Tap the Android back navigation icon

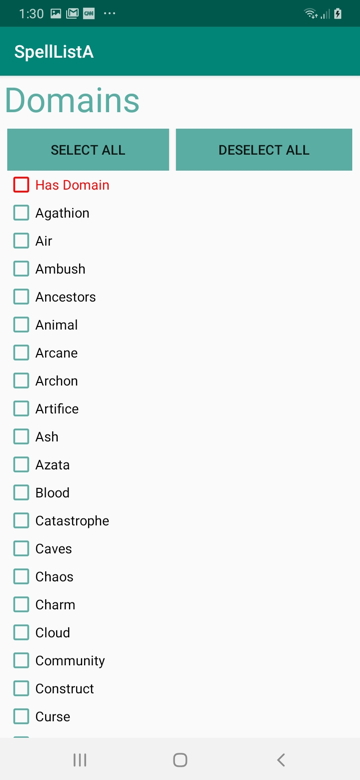[281, 760]
